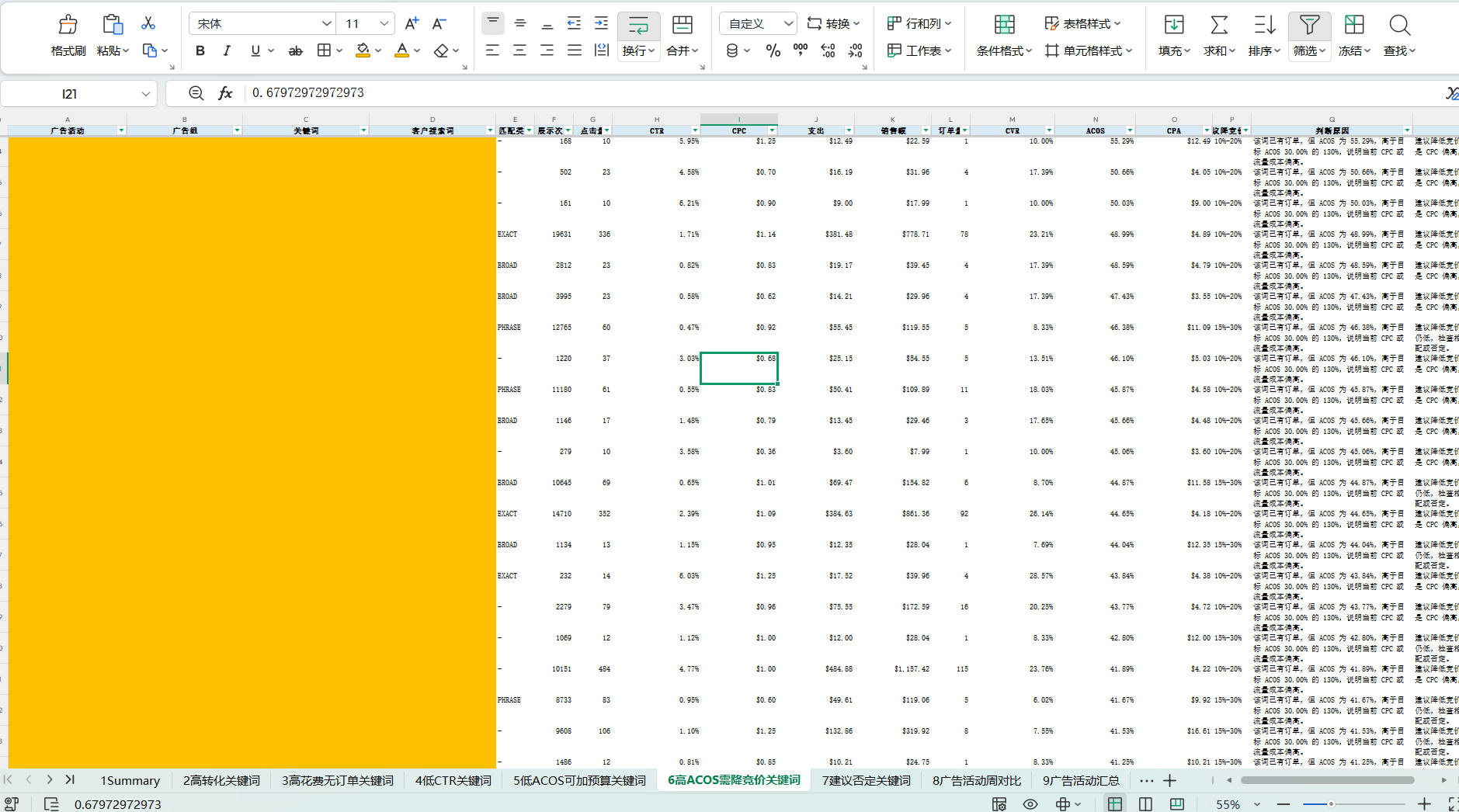Switch to the 9广告活动汇总 sheet tab
This screenshot has height=812, width=1459.
[1081, 780]
